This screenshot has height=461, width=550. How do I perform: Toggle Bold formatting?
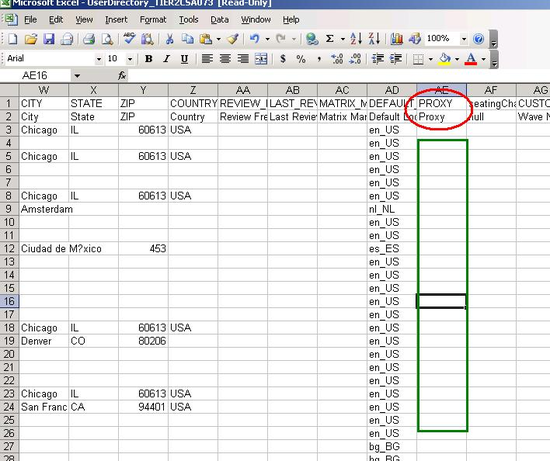pyautogui.click(x=148, y=59)
